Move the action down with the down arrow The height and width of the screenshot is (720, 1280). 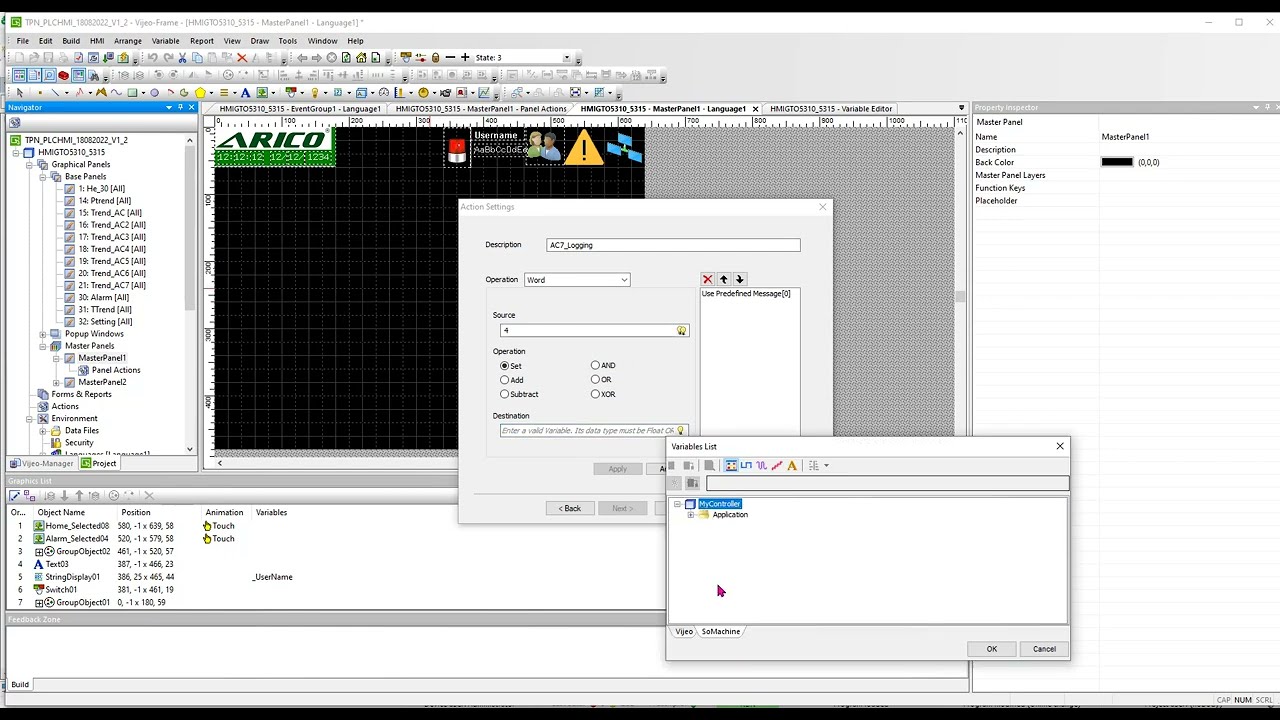(740, 279)
